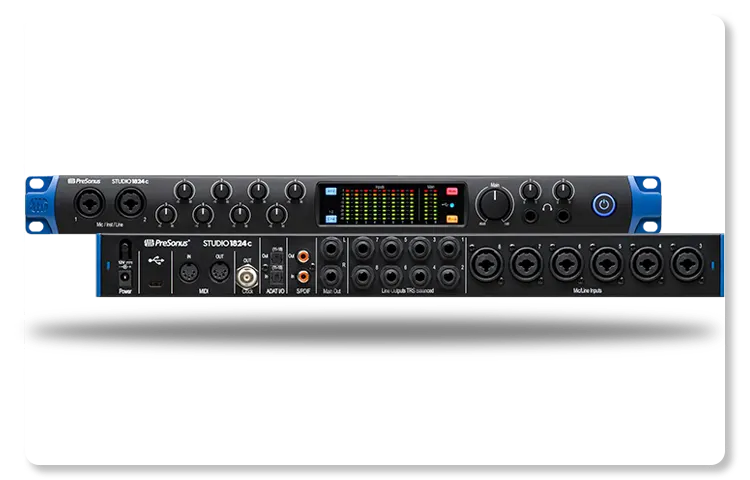Image resolution: width=750 pixels, height=480 pixels.
Task: Click the headphone level knob 1
Action: tap(530, 190)
